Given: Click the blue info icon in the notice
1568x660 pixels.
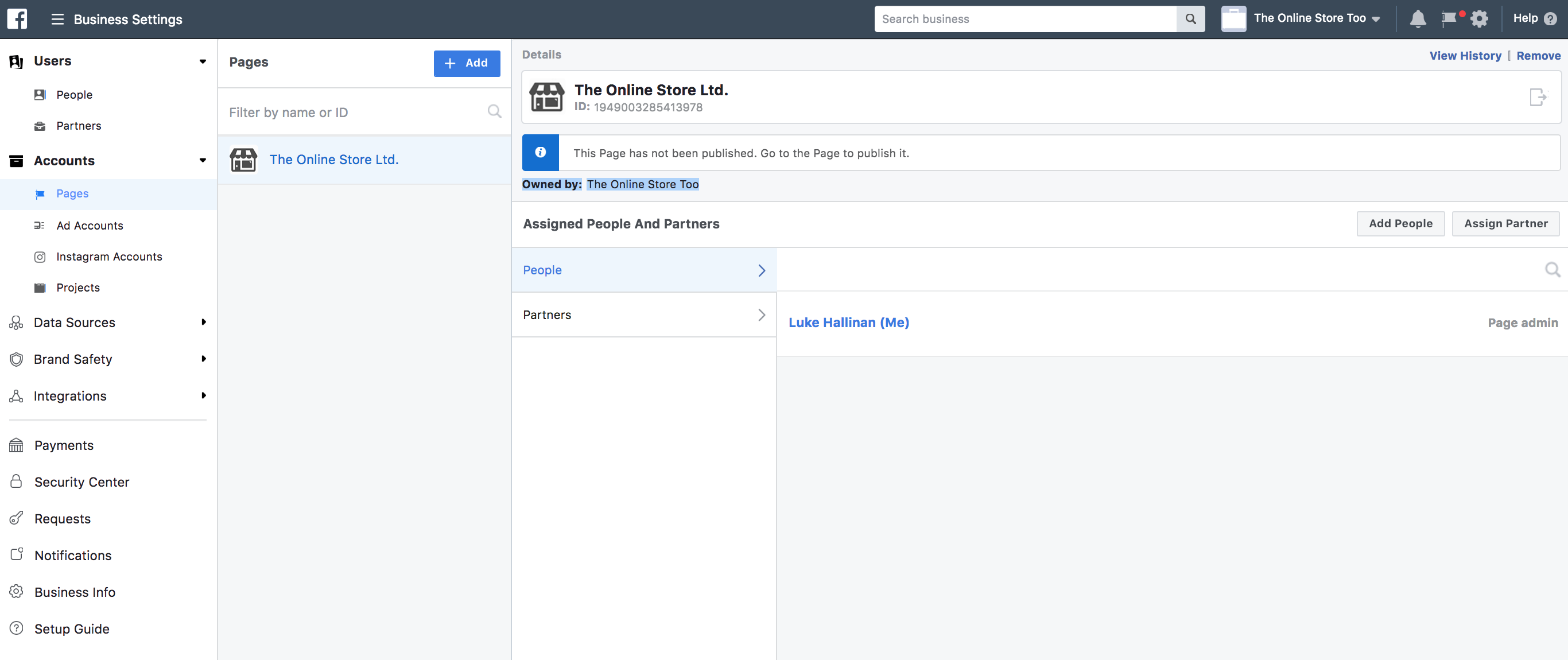Looking at the screenshot, I should (x=541, y=152).
